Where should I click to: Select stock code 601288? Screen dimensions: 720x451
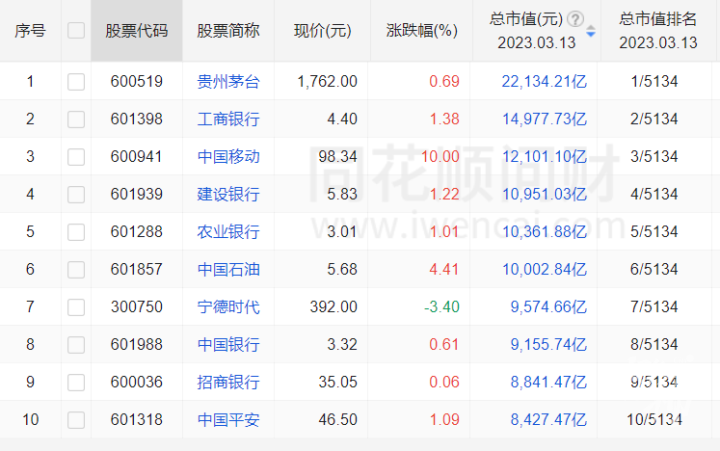tap(136, 232)
